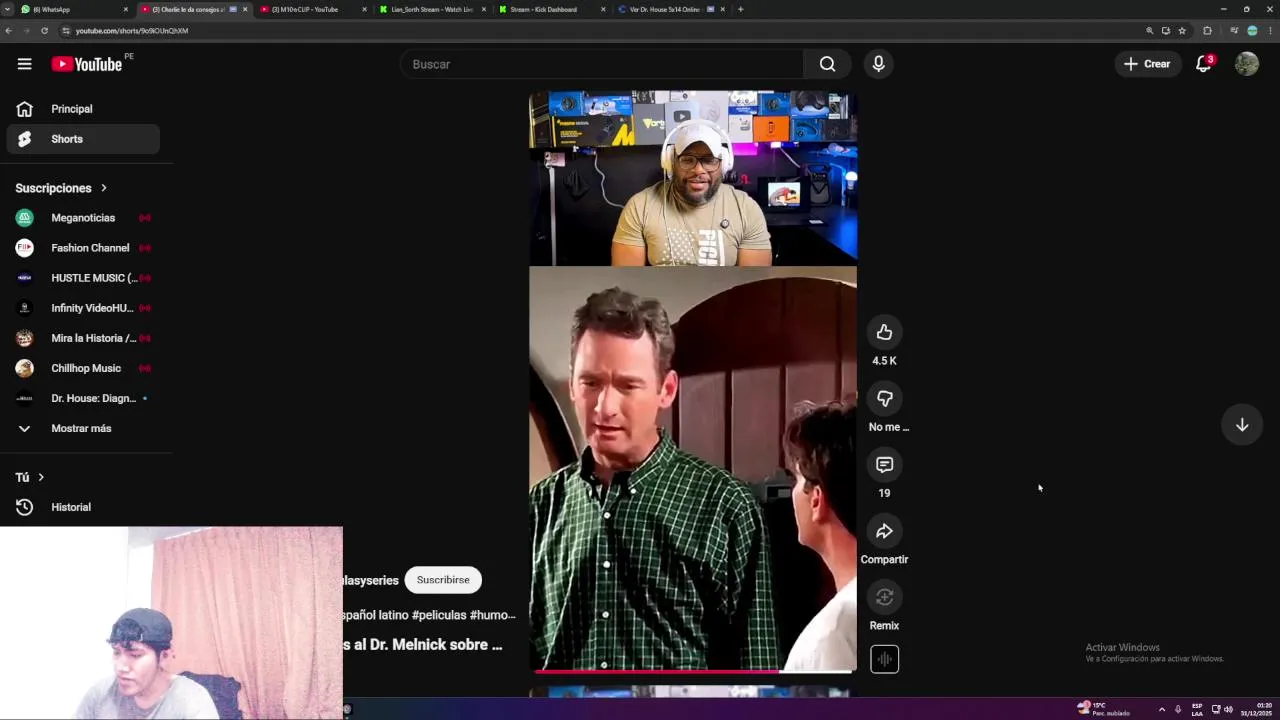Screen dimensions: 1280x720
Task: Go to the YouTube logo home link
Action: pos(87,64)
